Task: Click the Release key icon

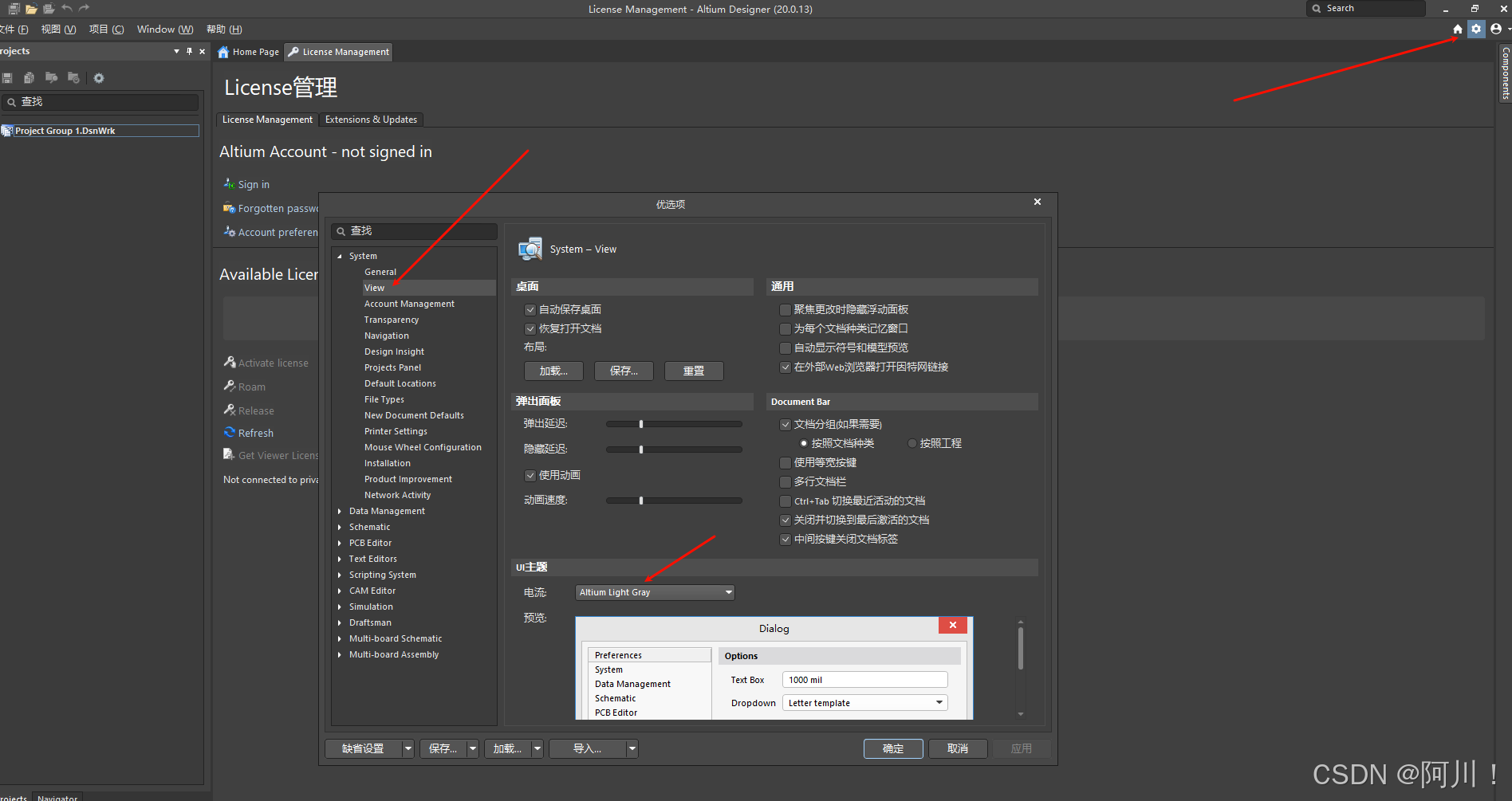Action: pos(230,410)
